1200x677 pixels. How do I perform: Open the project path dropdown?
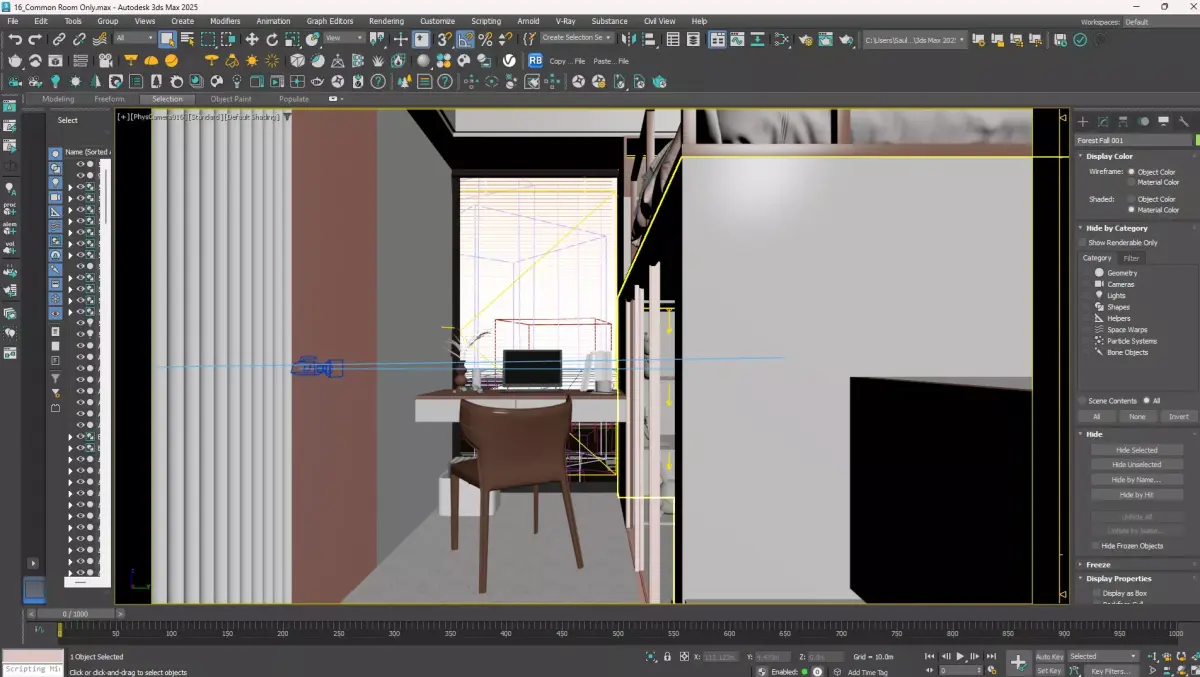(x=915, y=40)
